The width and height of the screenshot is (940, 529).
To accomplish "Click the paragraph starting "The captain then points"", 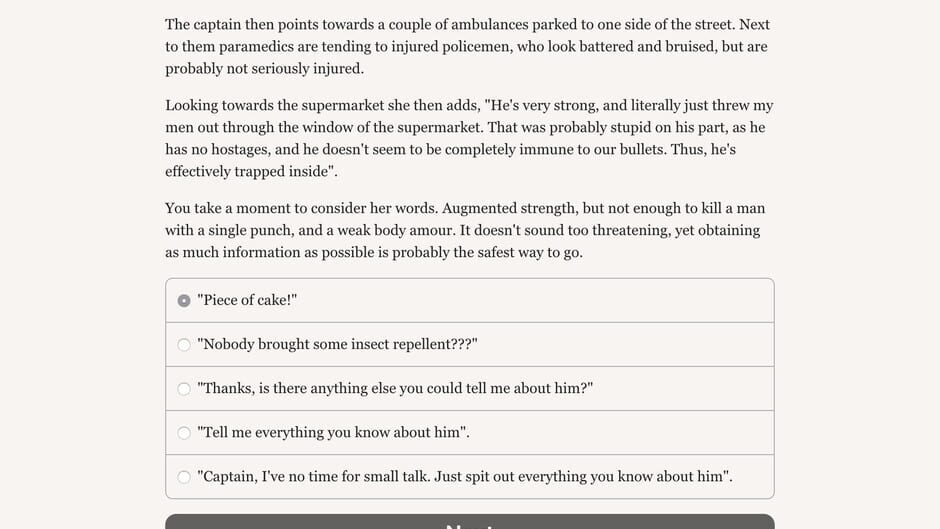I will point(467,46).
